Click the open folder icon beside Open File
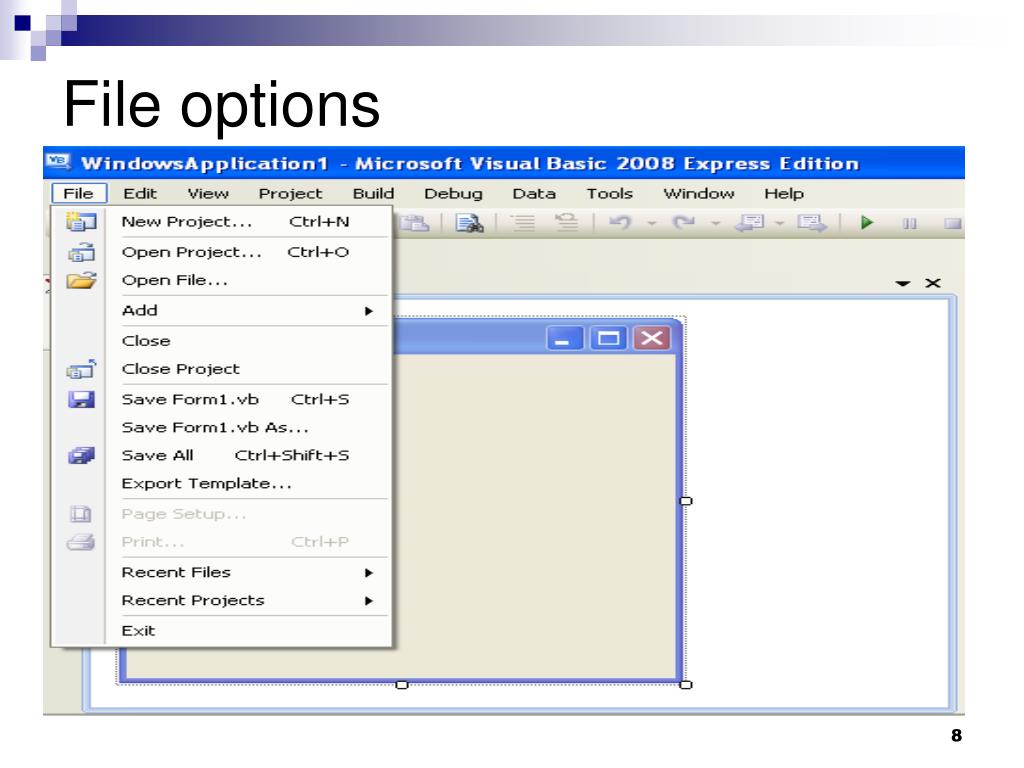The height and width of the screenshot is (768, 1024). (82, 280)
